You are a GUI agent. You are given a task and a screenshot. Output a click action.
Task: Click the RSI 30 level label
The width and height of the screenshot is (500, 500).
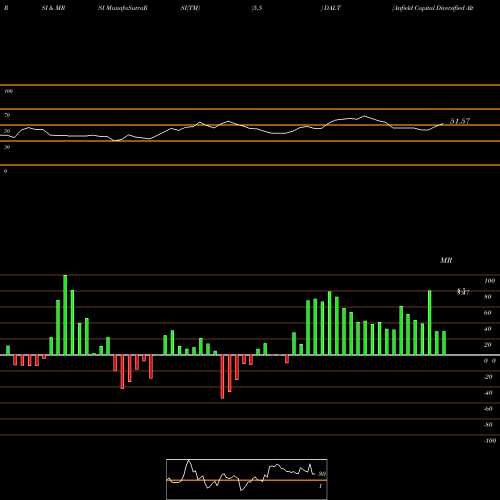tap(7, 147)
